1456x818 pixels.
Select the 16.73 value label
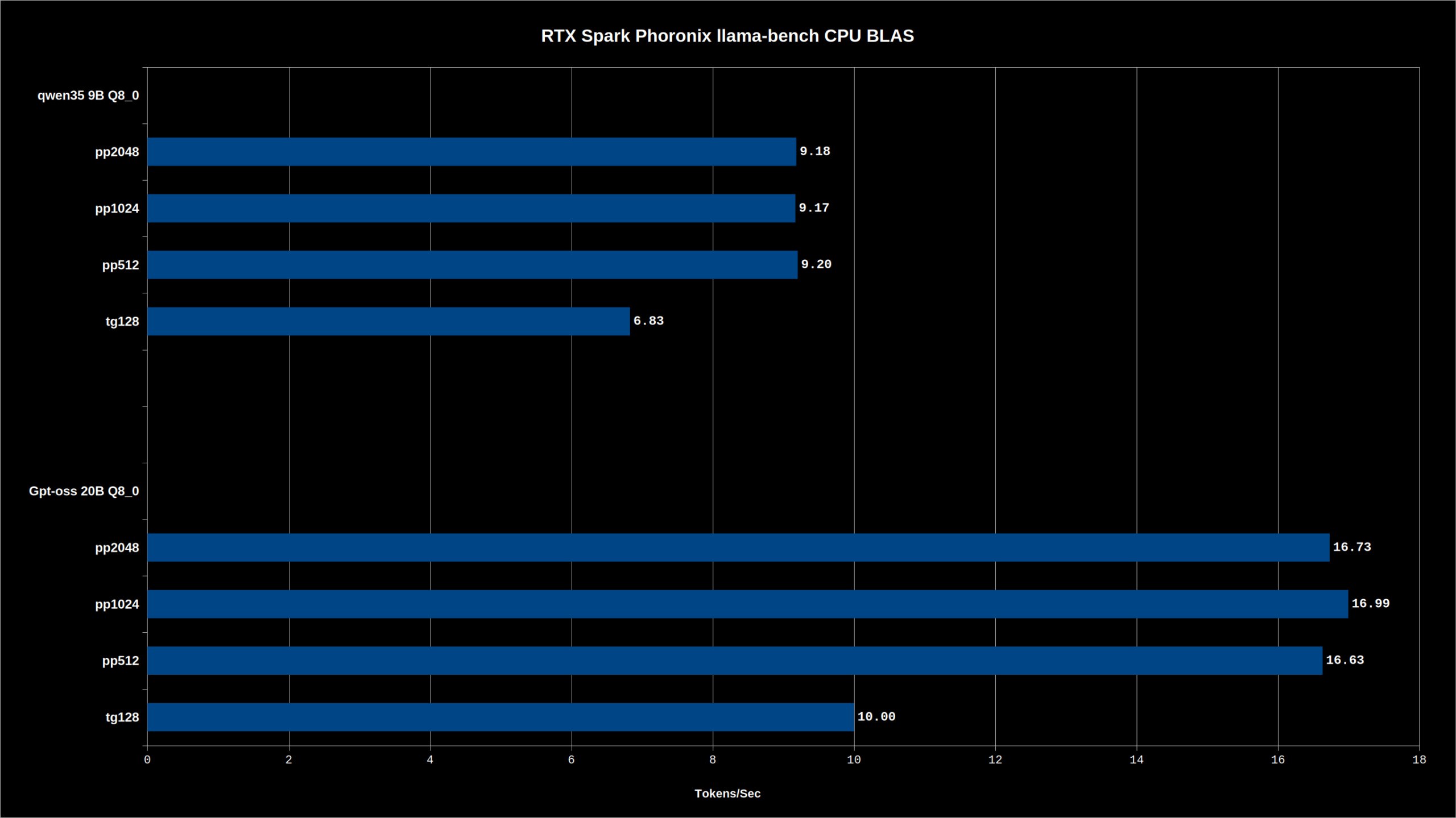coord(1352,547)
